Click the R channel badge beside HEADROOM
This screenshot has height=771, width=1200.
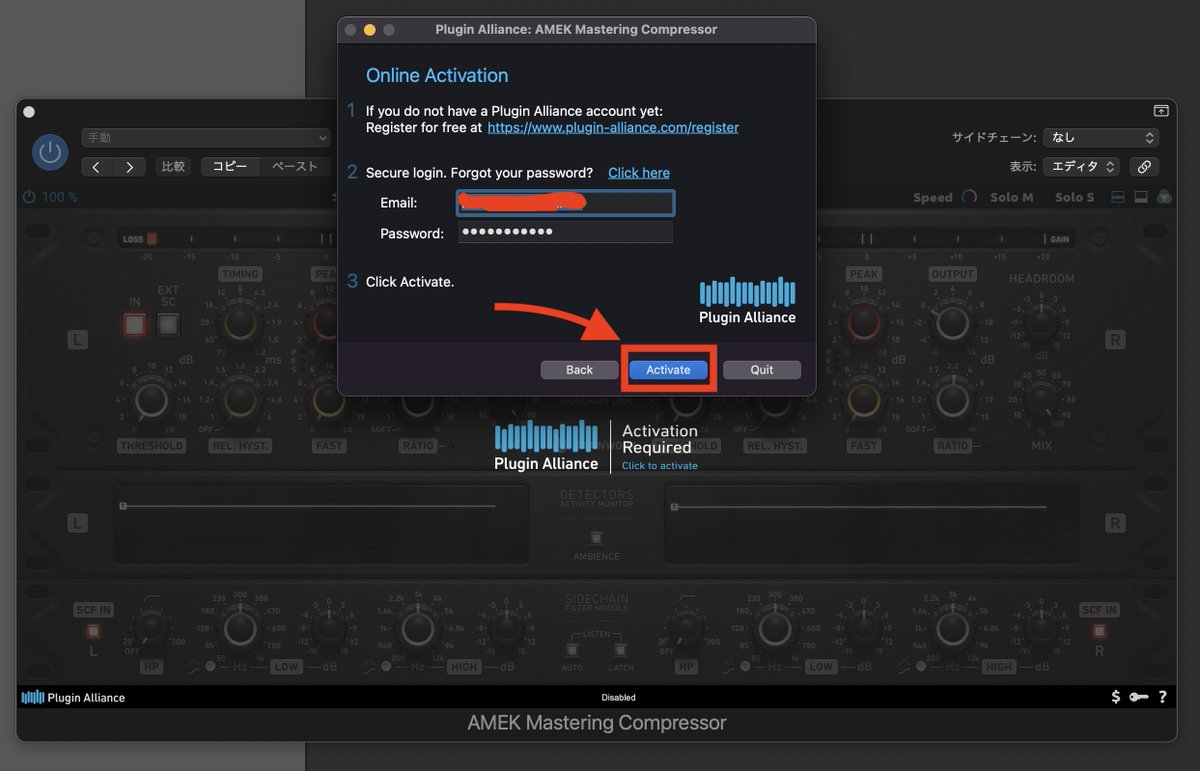1115,340
